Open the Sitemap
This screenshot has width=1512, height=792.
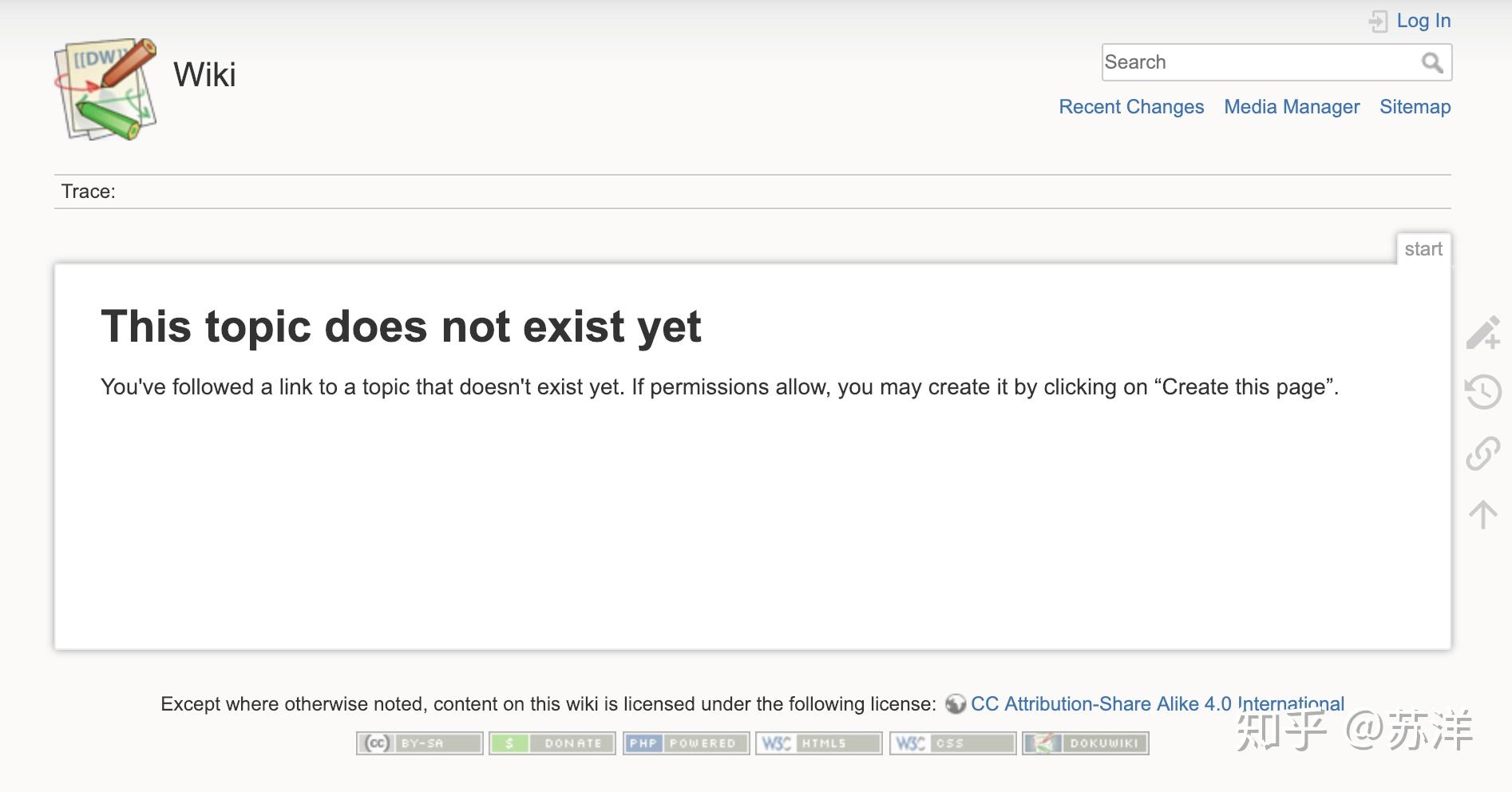(1415, 106)
